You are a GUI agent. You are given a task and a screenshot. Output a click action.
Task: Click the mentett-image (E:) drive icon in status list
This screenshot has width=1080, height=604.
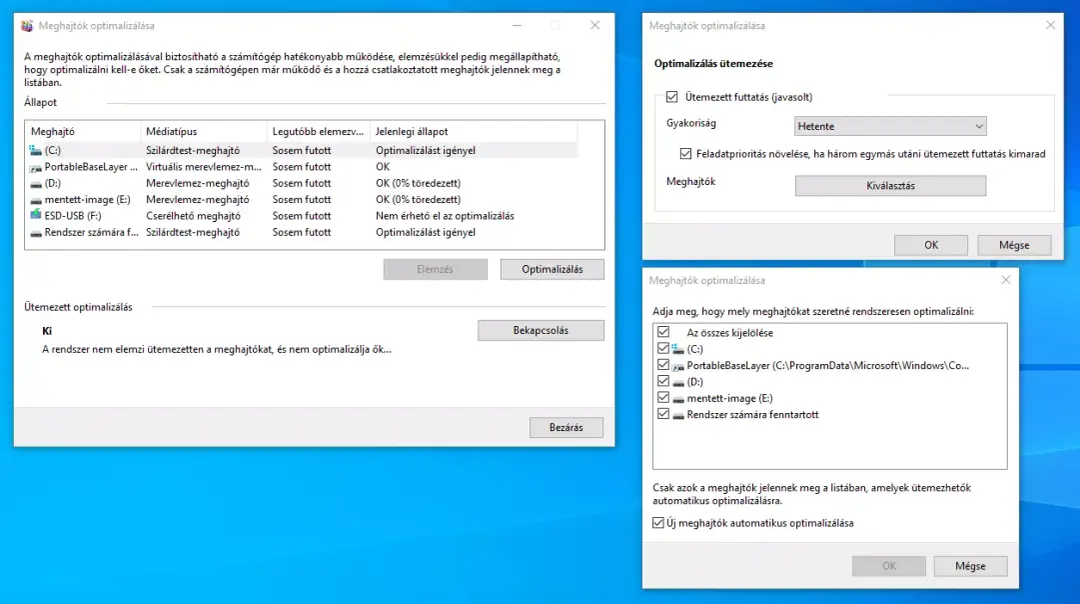36,200
